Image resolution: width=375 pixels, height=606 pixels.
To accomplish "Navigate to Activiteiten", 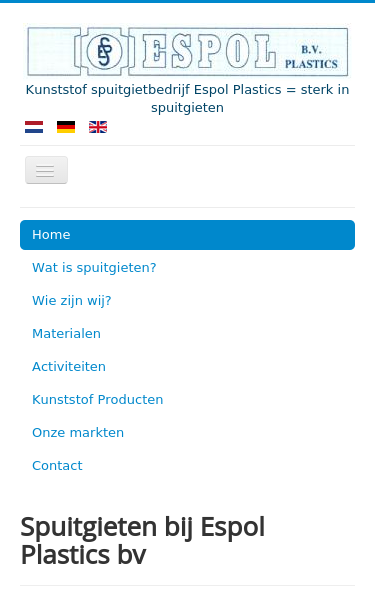I will click(69, 367).
